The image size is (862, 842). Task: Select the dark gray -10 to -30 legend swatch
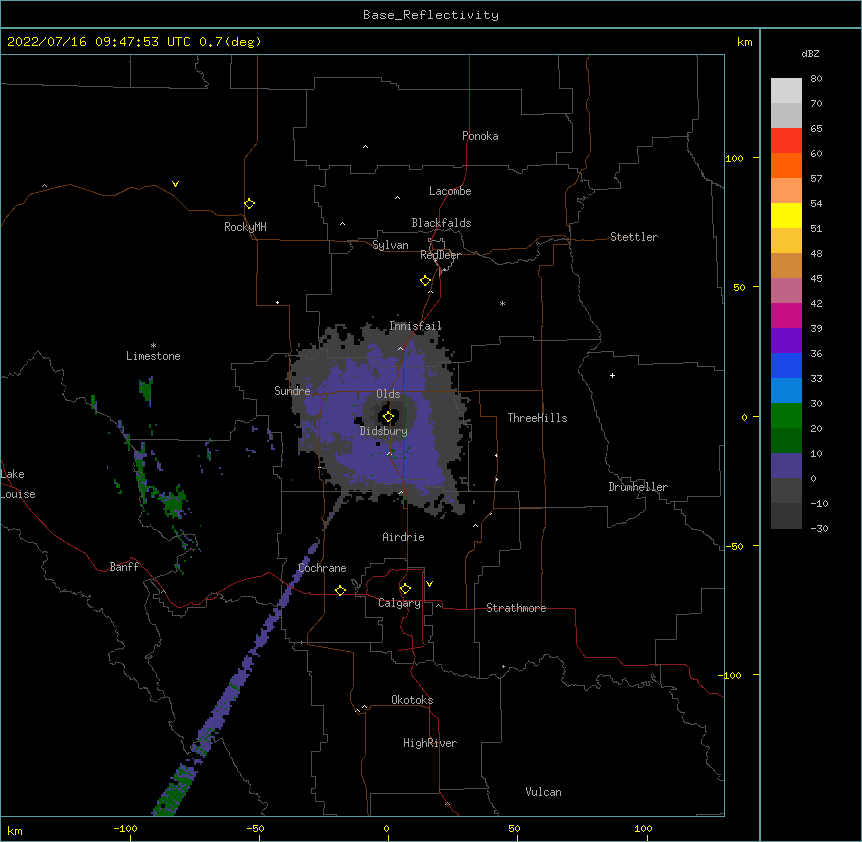(x=786, y=516)
